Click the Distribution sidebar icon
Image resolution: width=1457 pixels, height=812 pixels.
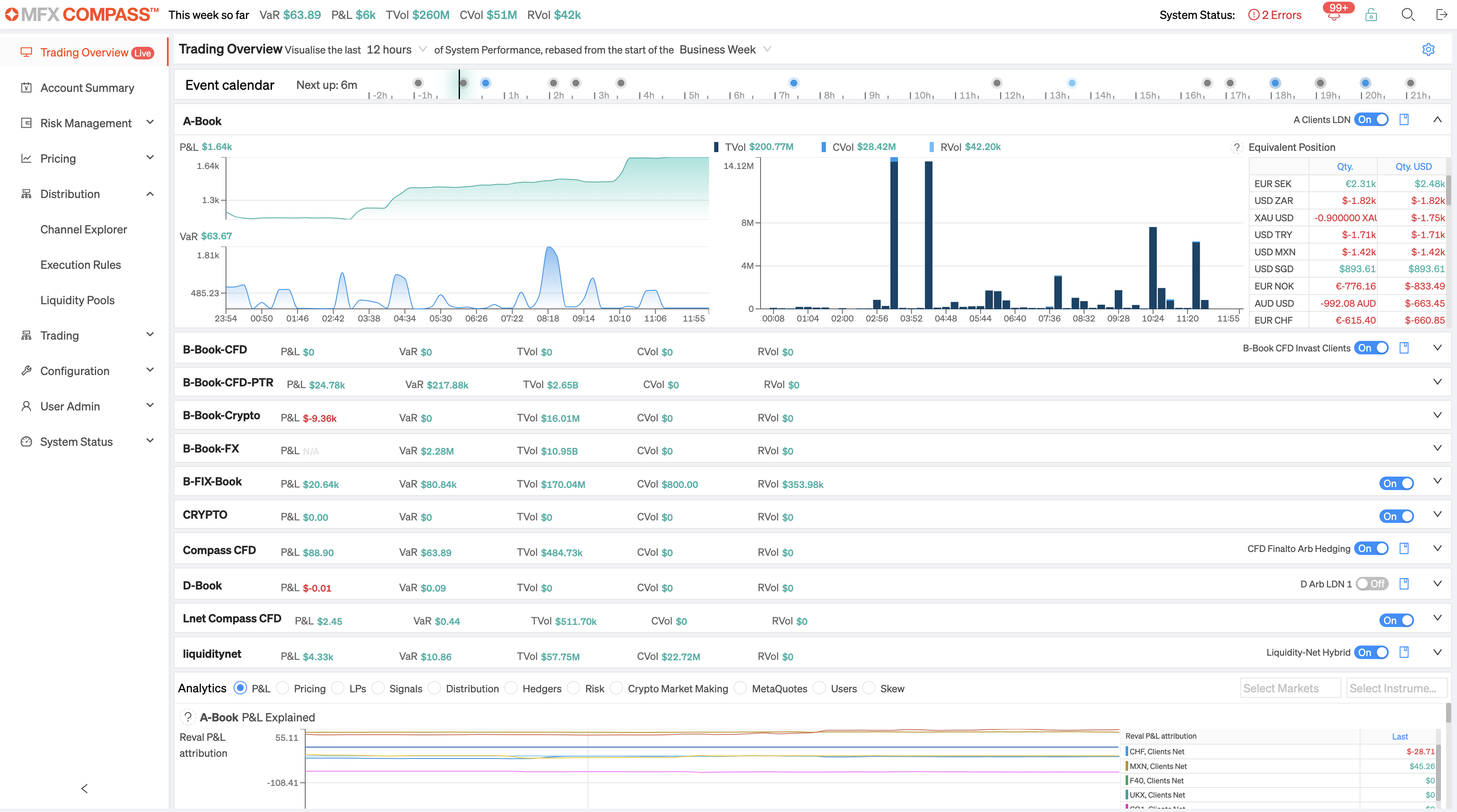(x=26, y=194)
